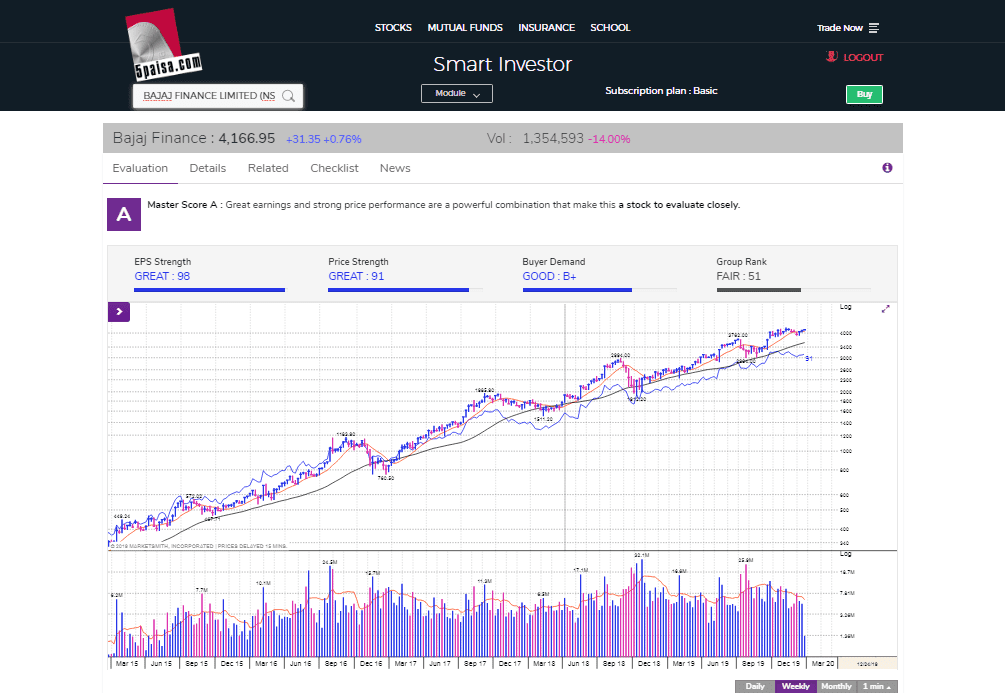The height and width of the screenshot is (693, 1005).
Task: Open the News tab
Action: pyautogui.click(x=395, y=168)
